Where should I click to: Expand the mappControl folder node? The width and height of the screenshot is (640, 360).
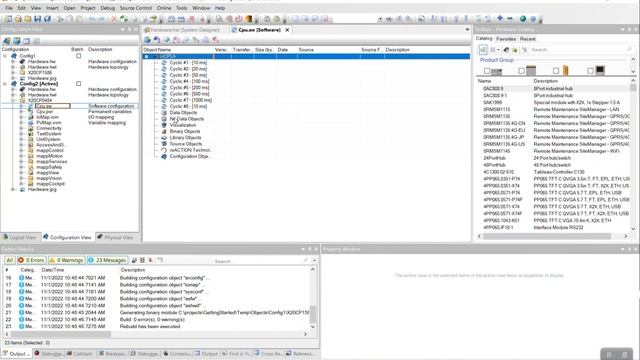pyautogui.click(x=22, y=150)
